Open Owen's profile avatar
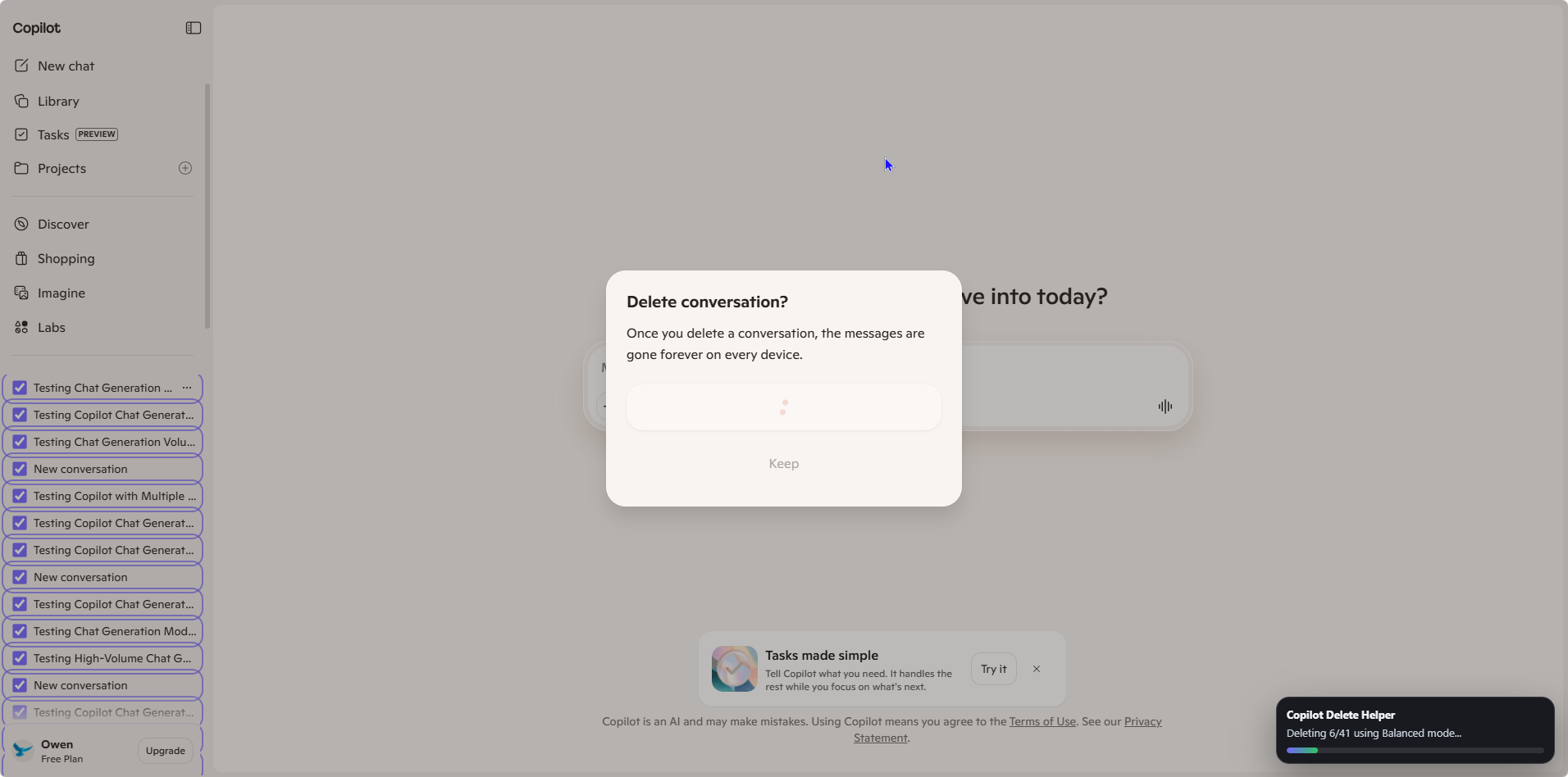Viewport: 1568px width, 777px height. tap(23, 751)
